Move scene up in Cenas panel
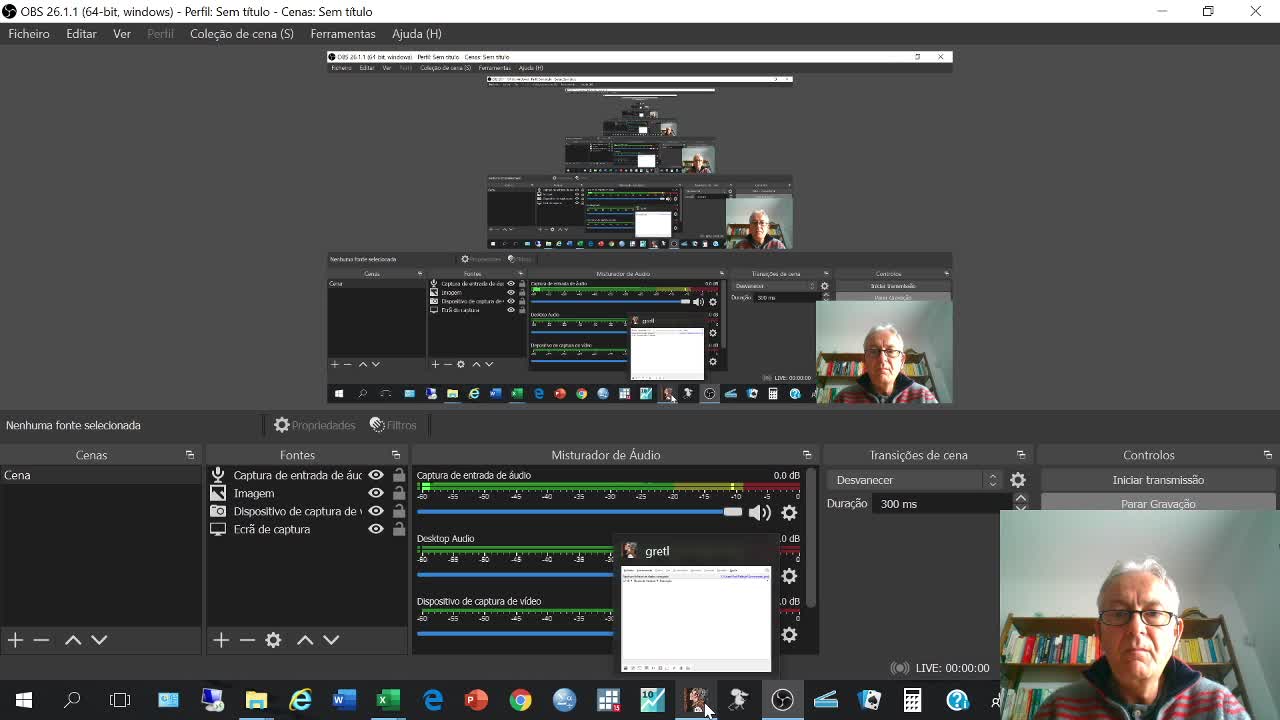Image resolution: width=1280 pixels, height=720 pixels. coord(73,640)
